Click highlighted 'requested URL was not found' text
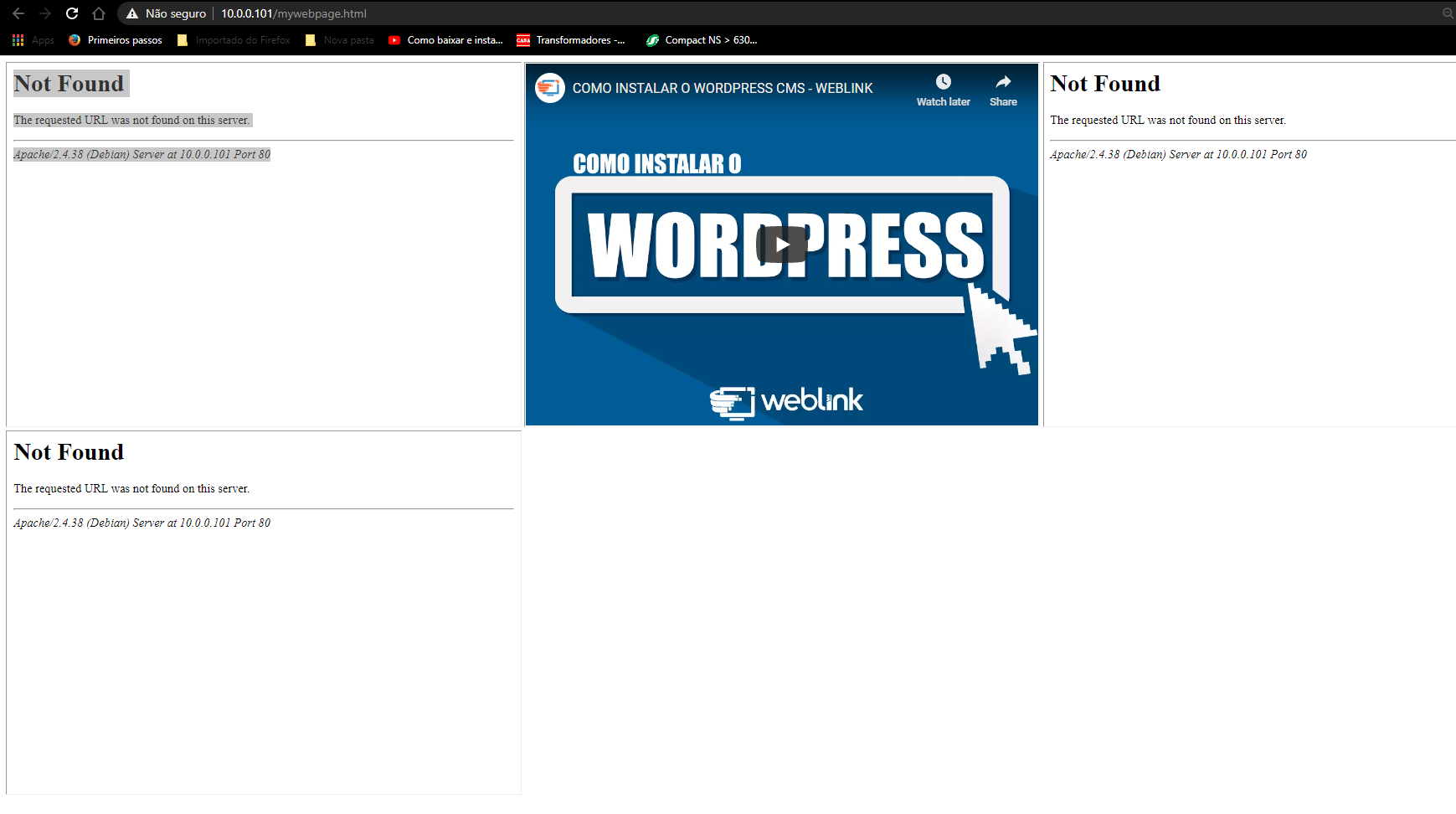 tap(132, 120)
